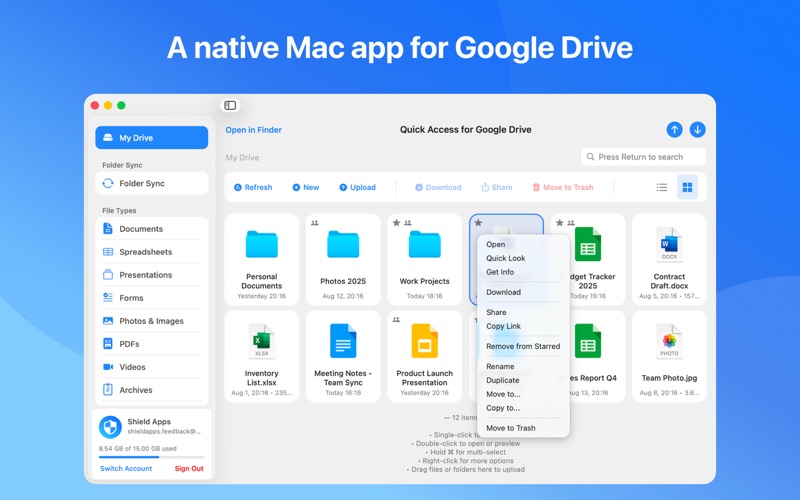Filter by Archives file type
Screen dimensions: 800x500
[x=152, y=390]
